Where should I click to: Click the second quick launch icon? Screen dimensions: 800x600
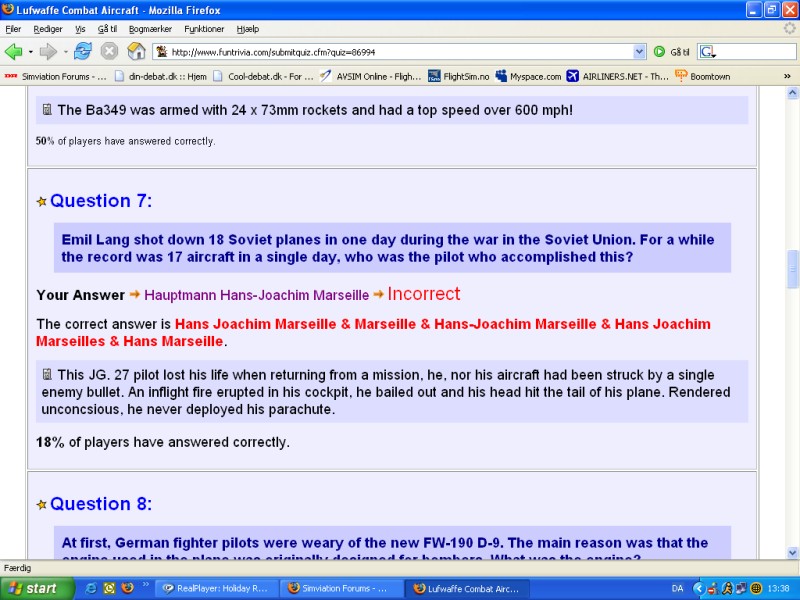[x=109, y=588]
